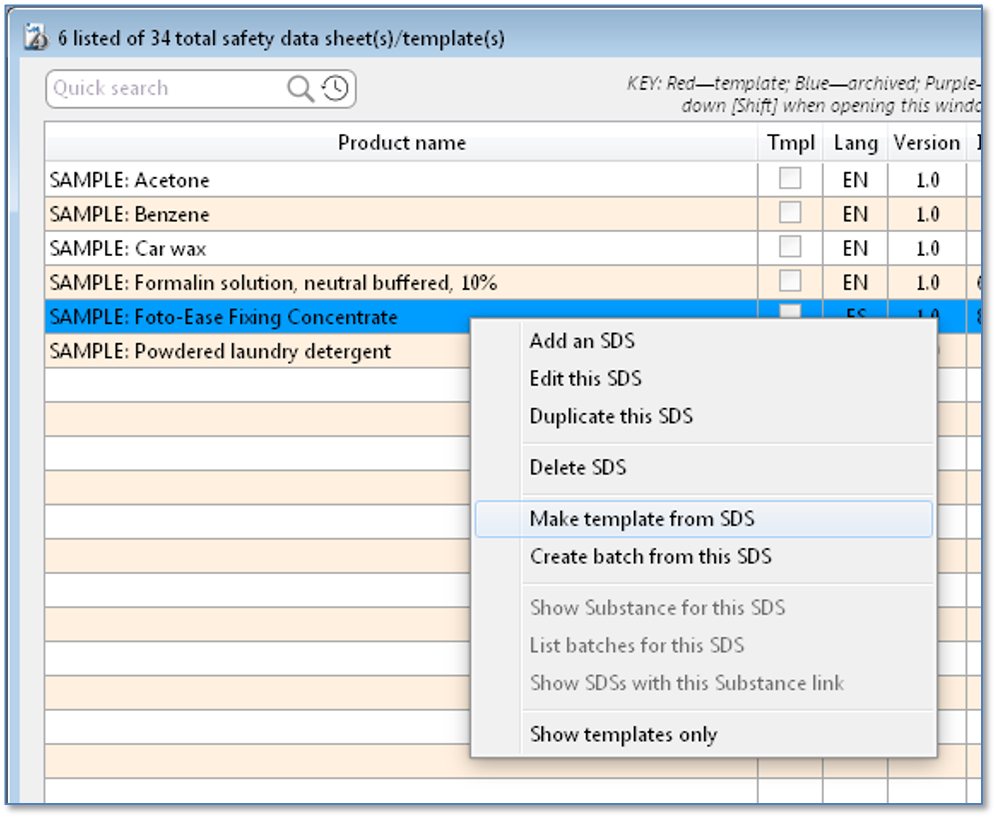Viewport: 995px width, 818px height.
Task: Click the magnifier search icon
Action: coord(300,88)
